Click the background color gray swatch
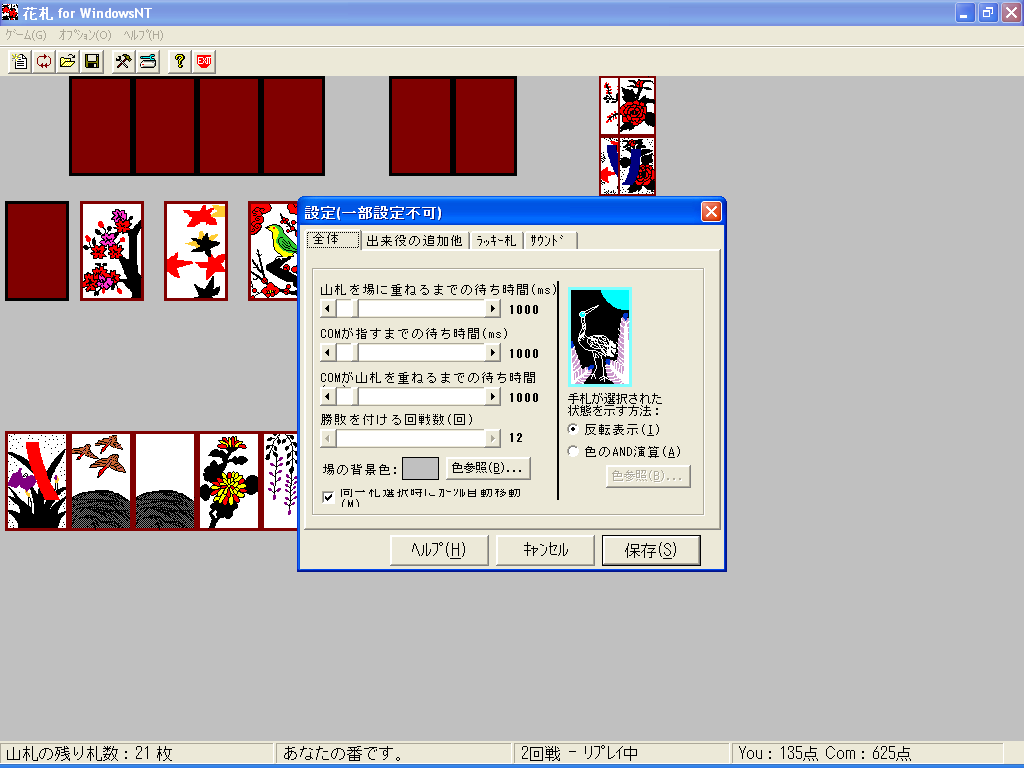Viewport: 1024px width, 768px height. click(x=420, y=468)
